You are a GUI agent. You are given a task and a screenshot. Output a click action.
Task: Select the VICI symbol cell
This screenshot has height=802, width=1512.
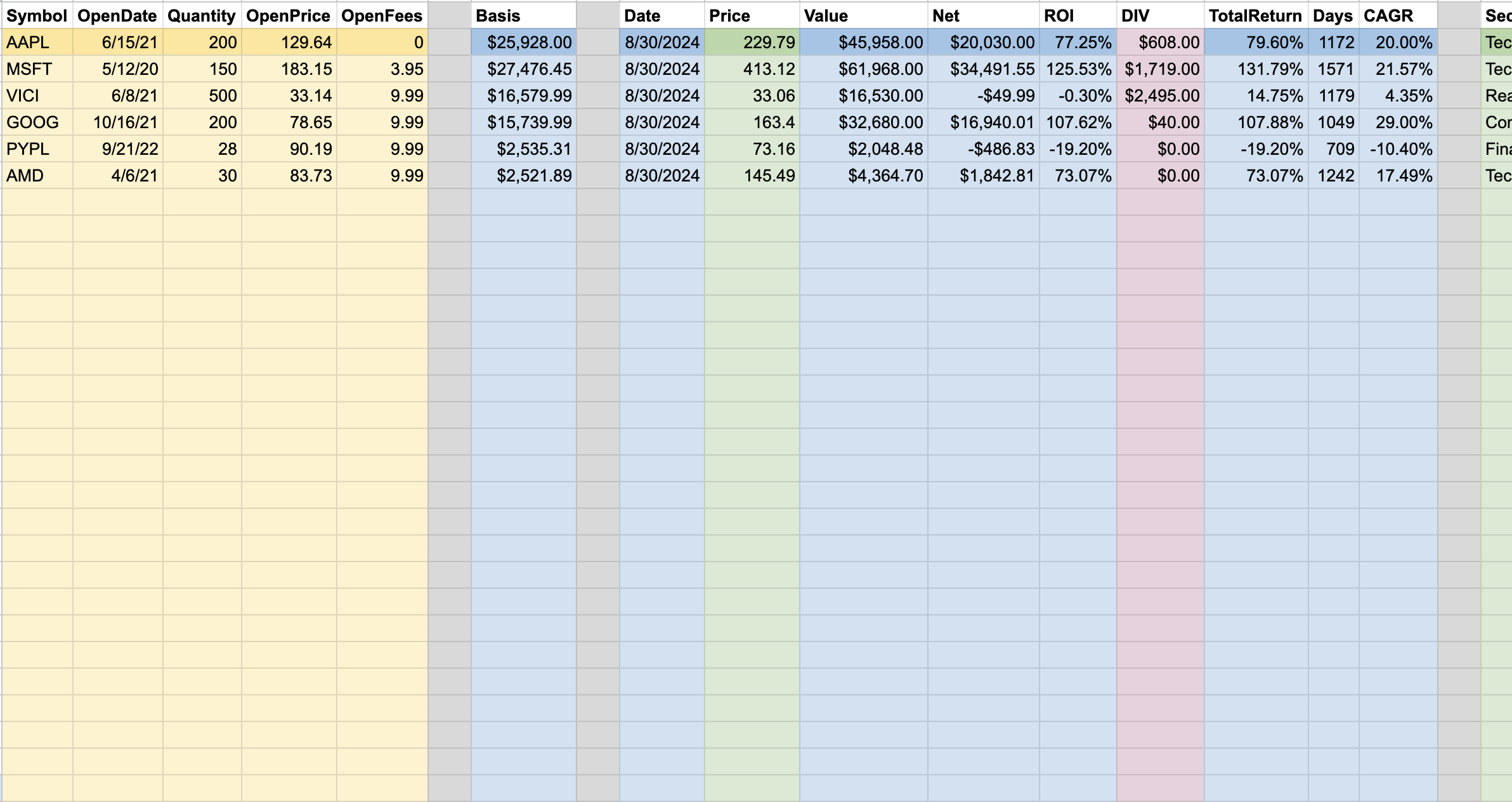37,96
